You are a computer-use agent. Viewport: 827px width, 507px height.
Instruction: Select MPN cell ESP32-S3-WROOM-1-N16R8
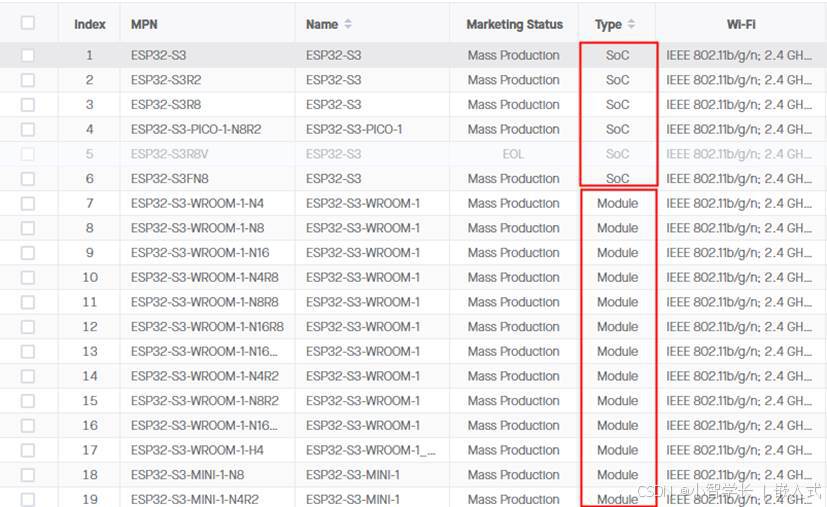(207, 327)
